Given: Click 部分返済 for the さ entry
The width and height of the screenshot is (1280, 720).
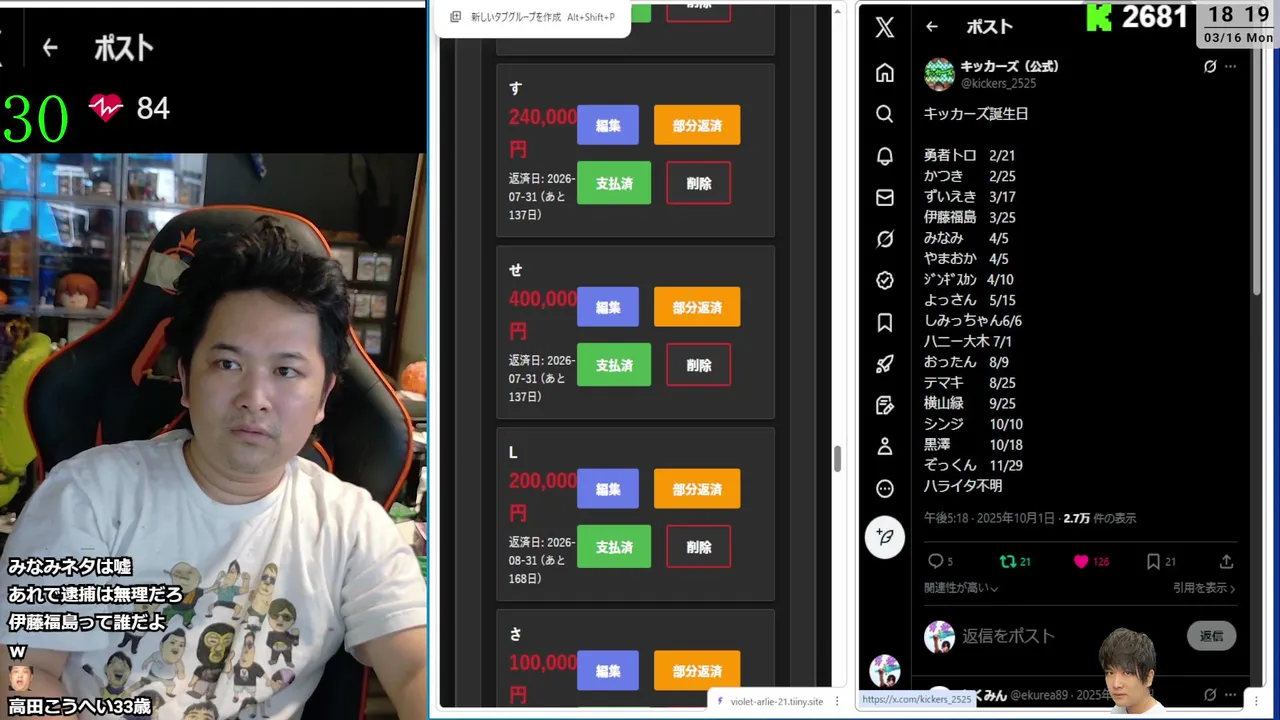Looking at the screenshot, I should coord(697,671).
